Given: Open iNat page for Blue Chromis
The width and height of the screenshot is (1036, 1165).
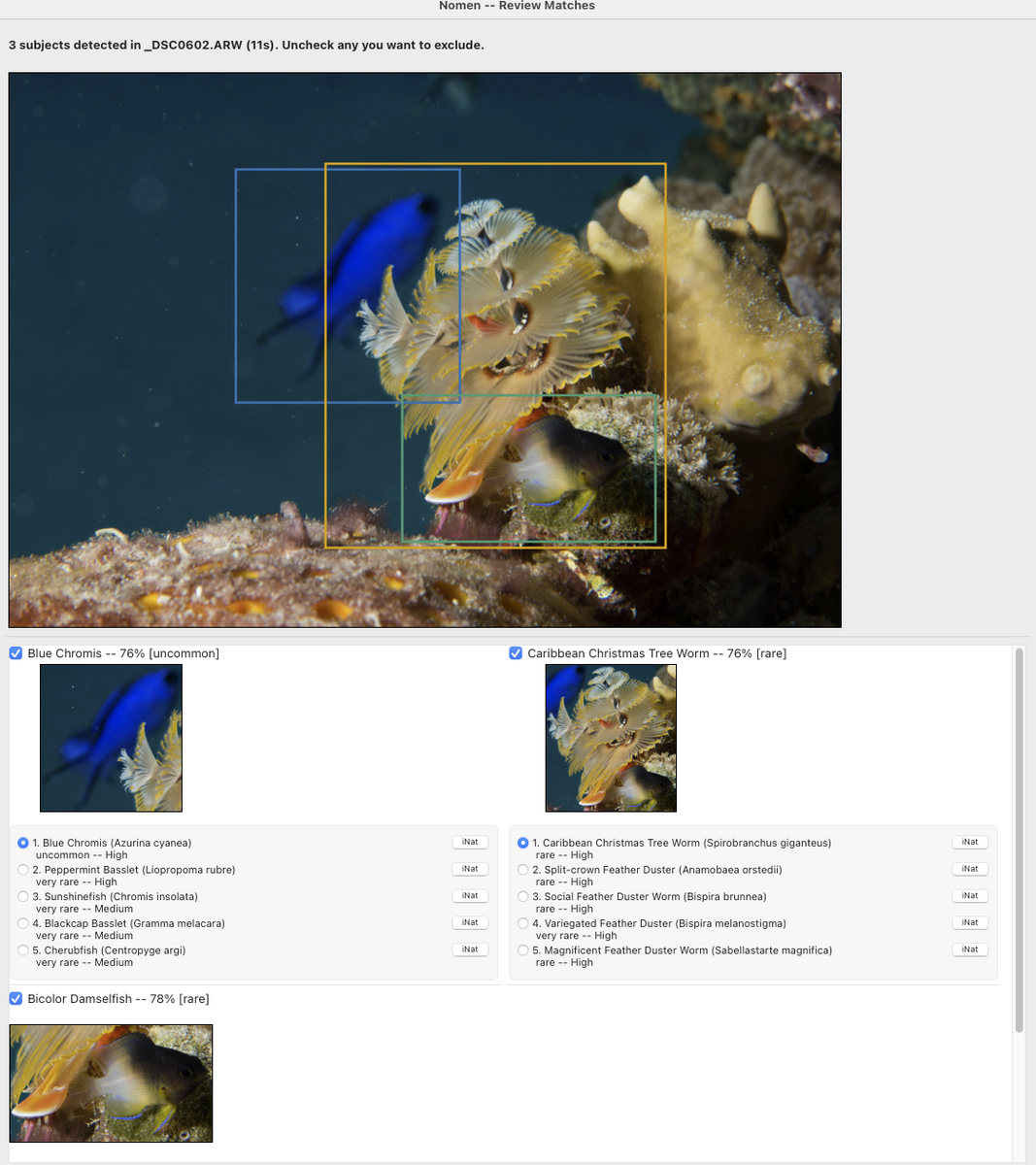Looking at the screenshot, I should tap(470, 842).
